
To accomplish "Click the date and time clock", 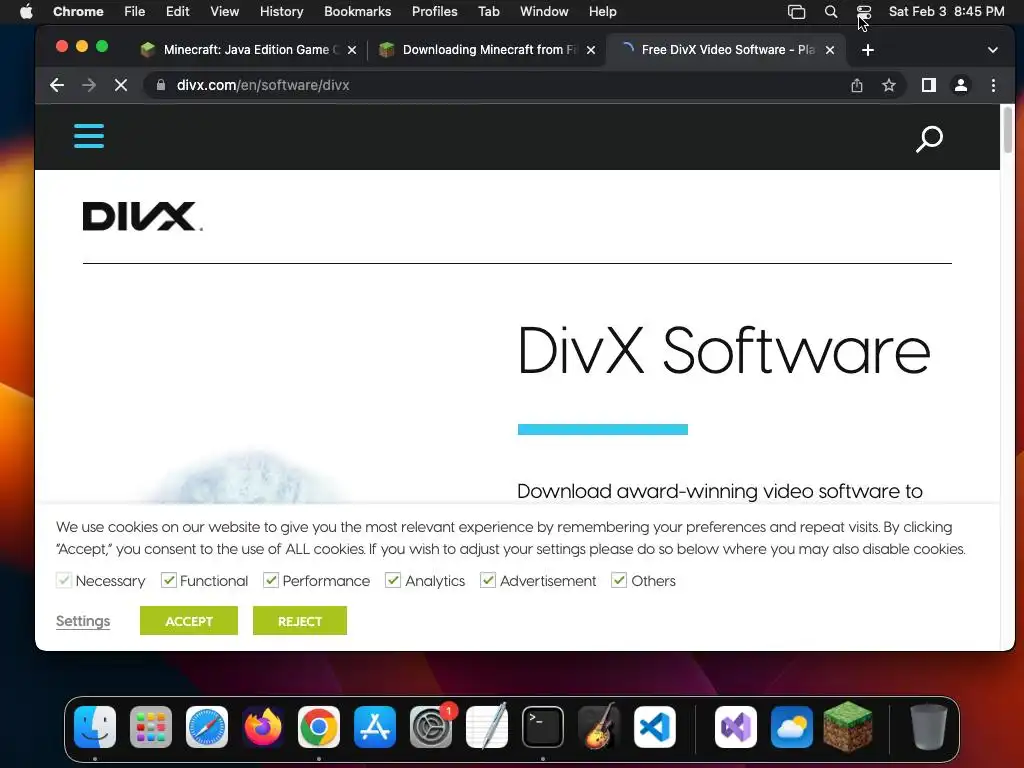I will [946, 12].
